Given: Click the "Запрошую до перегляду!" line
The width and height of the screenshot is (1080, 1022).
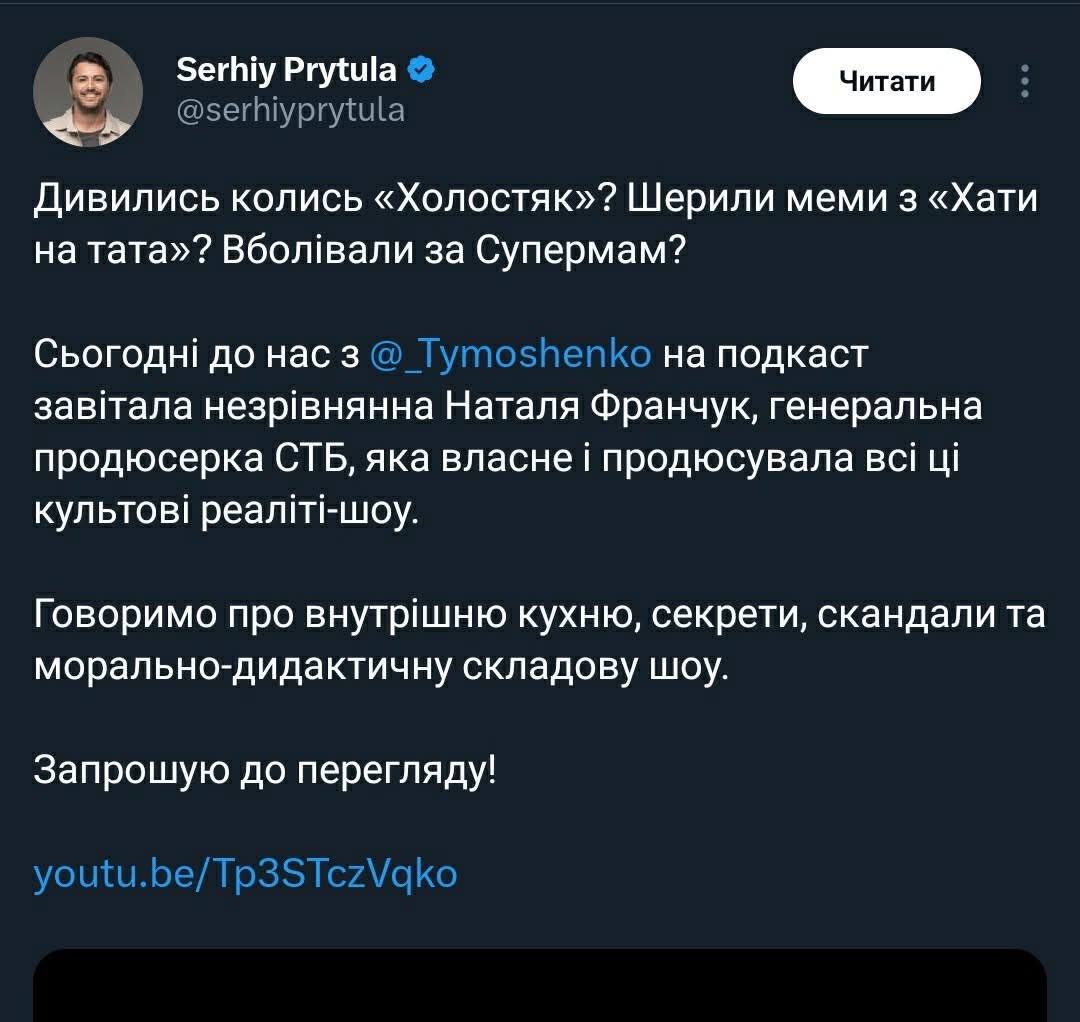Looking at the screenshot, I should pos(265,769).
